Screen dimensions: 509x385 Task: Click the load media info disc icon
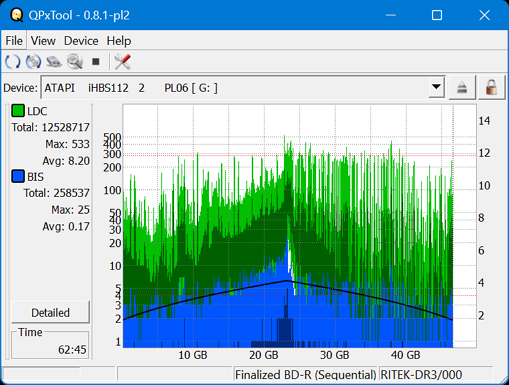(33, 62)
